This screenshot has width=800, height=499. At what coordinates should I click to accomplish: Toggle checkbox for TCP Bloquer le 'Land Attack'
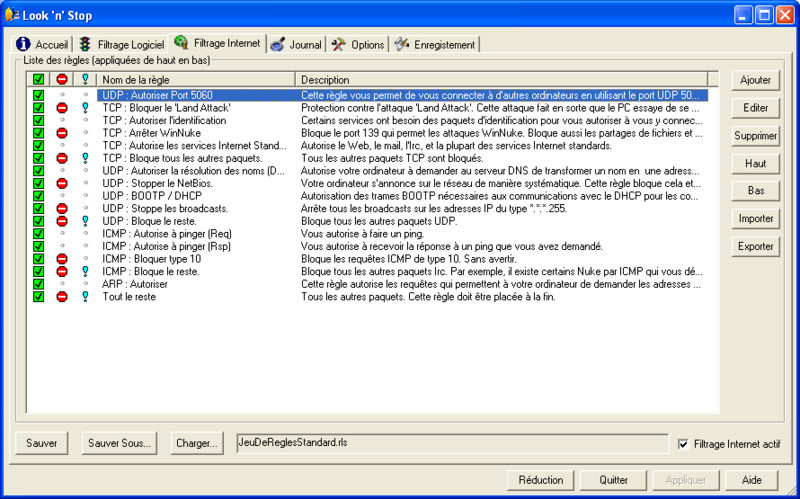38,108
